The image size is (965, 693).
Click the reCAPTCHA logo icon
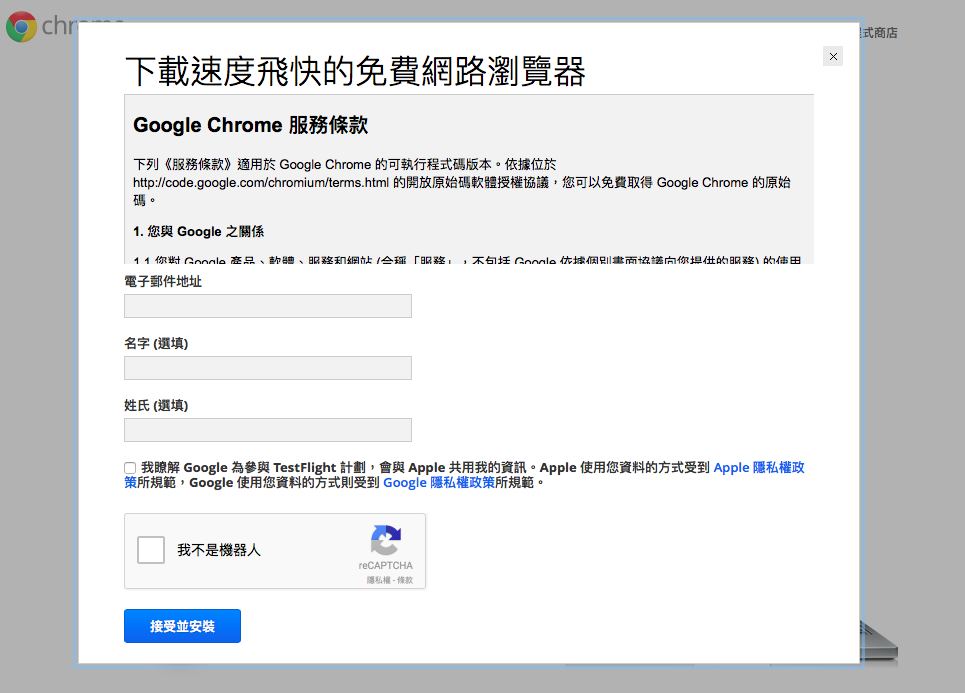[x=386, y=541]
